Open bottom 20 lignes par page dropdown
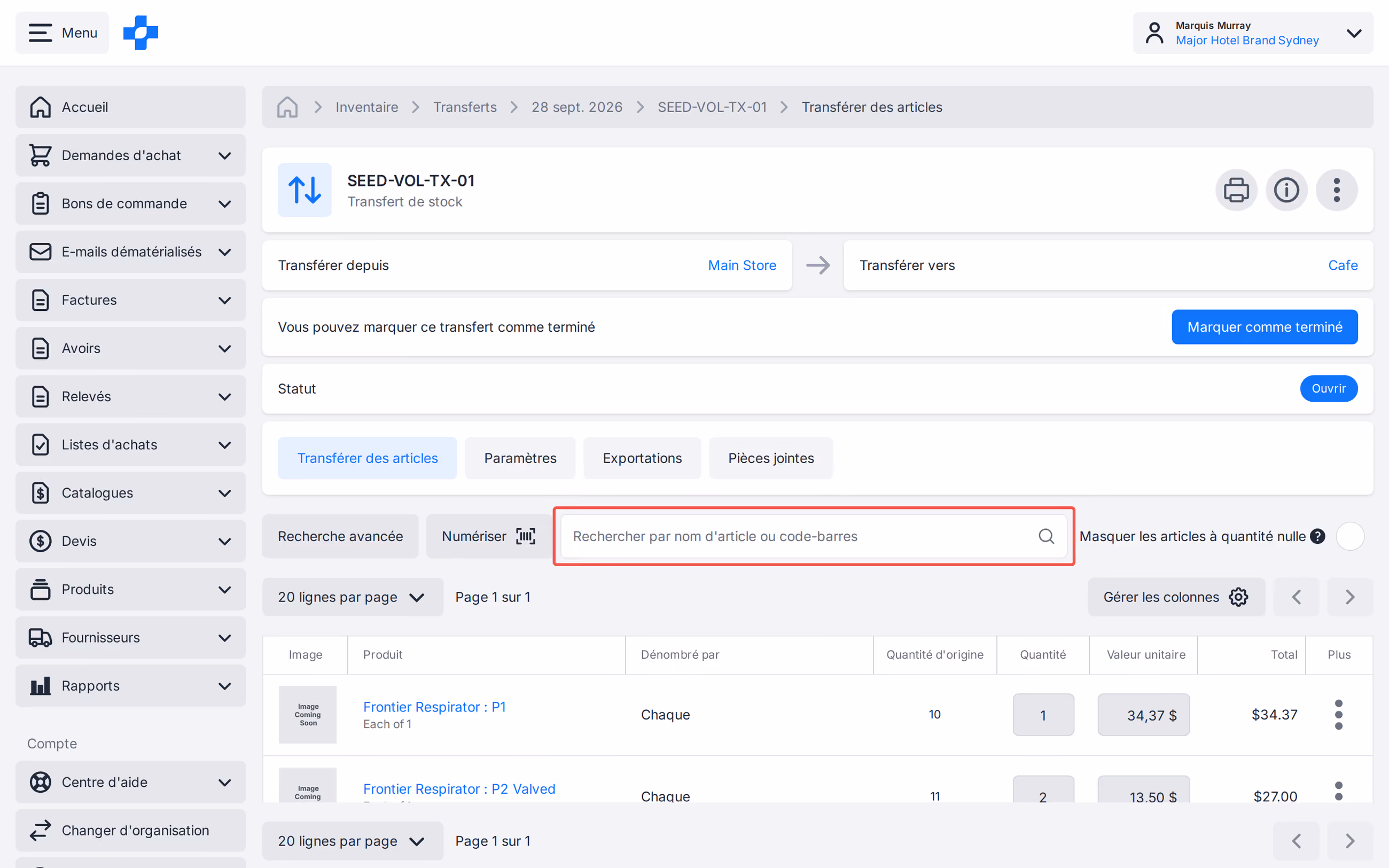 coord(353,841)
